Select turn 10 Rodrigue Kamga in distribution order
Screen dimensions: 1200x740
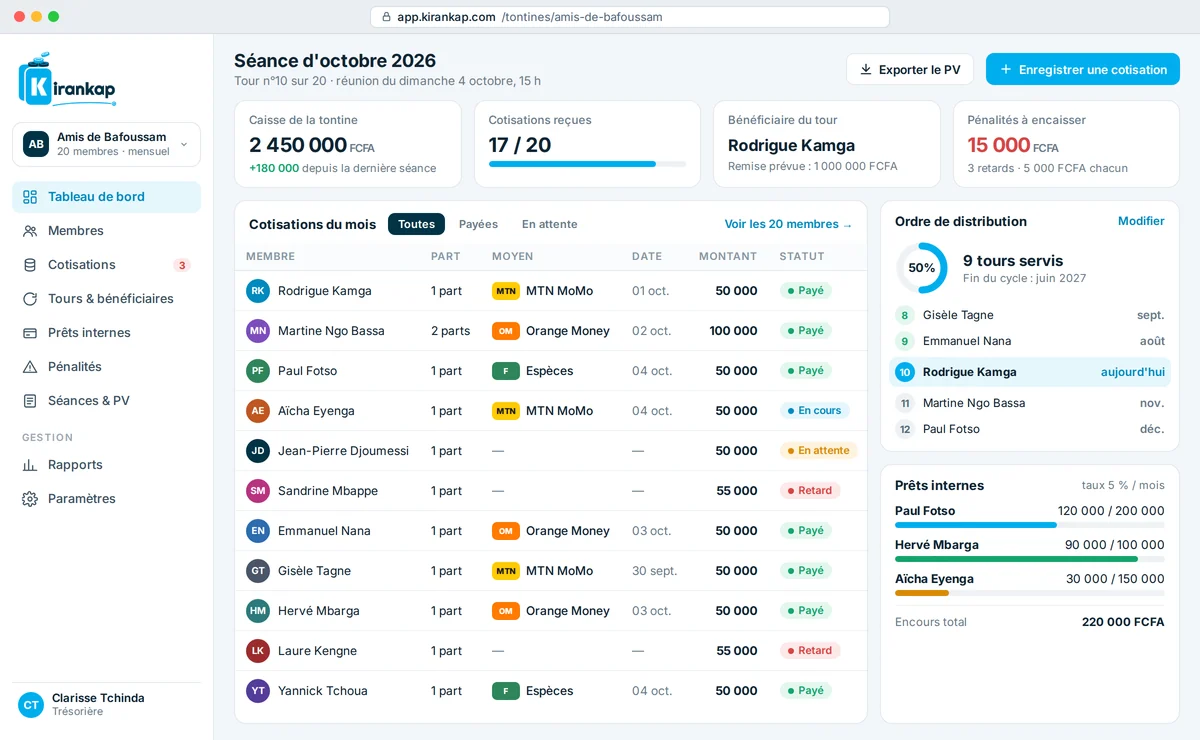1030,372
